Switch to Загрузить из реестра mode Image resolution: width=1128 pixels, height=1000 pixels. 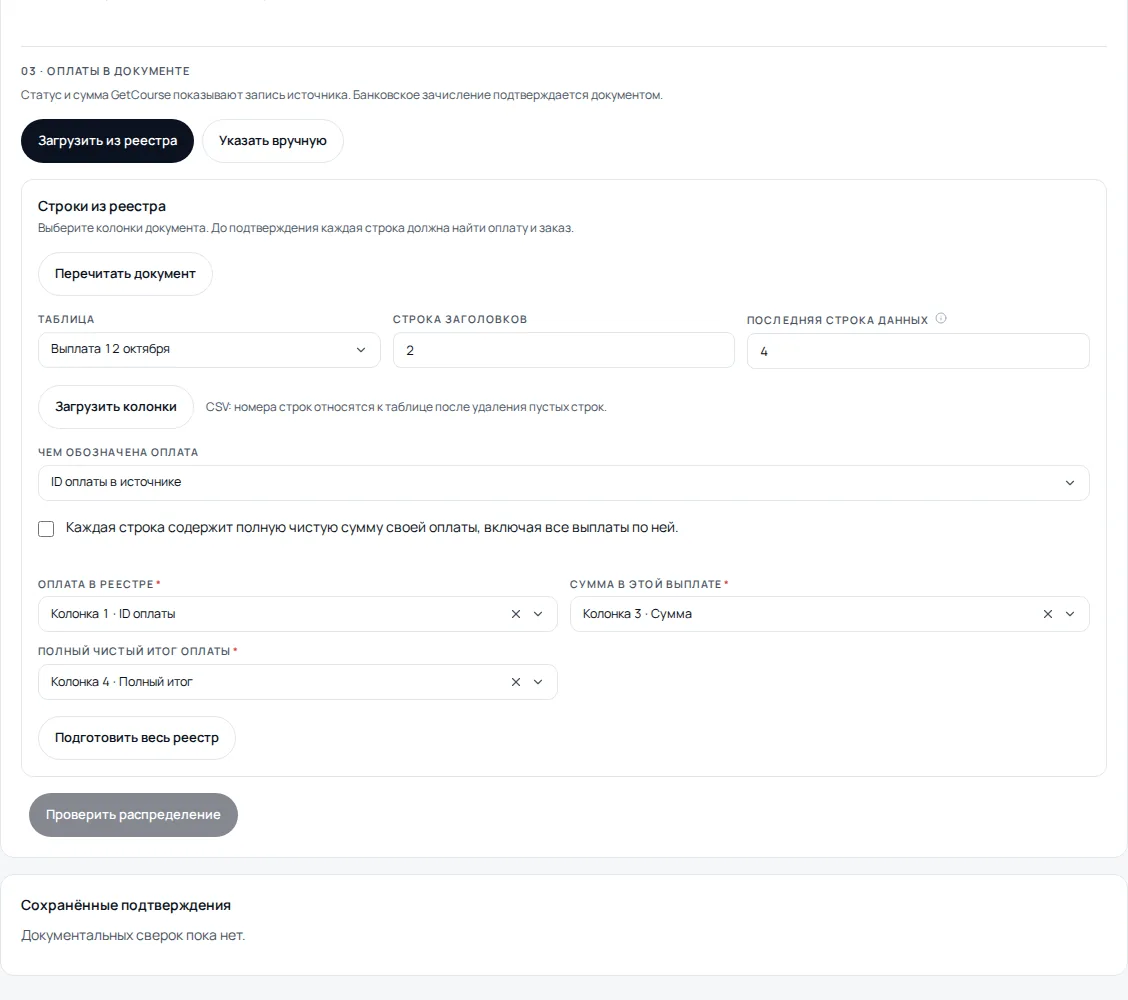click(107, 141)
